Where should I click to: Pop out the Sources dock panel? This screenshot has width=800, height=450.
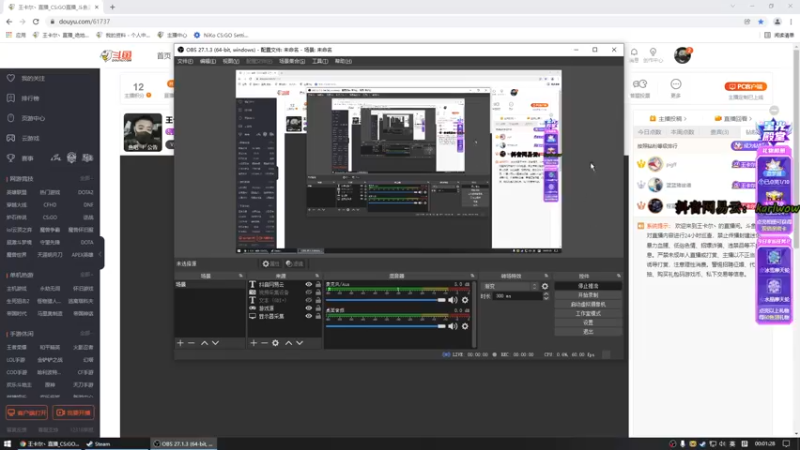click(317, 276)
